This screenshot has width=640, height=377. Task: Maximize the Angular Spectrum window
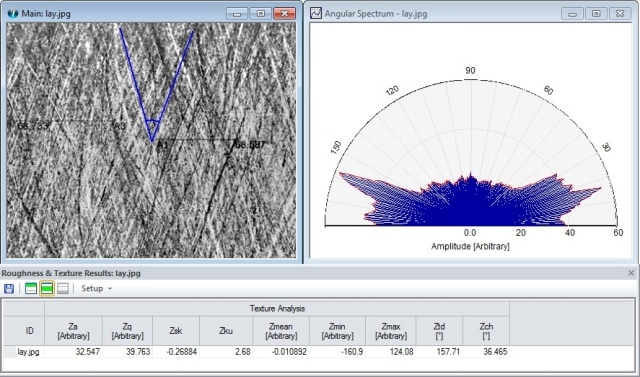point(596,13)
